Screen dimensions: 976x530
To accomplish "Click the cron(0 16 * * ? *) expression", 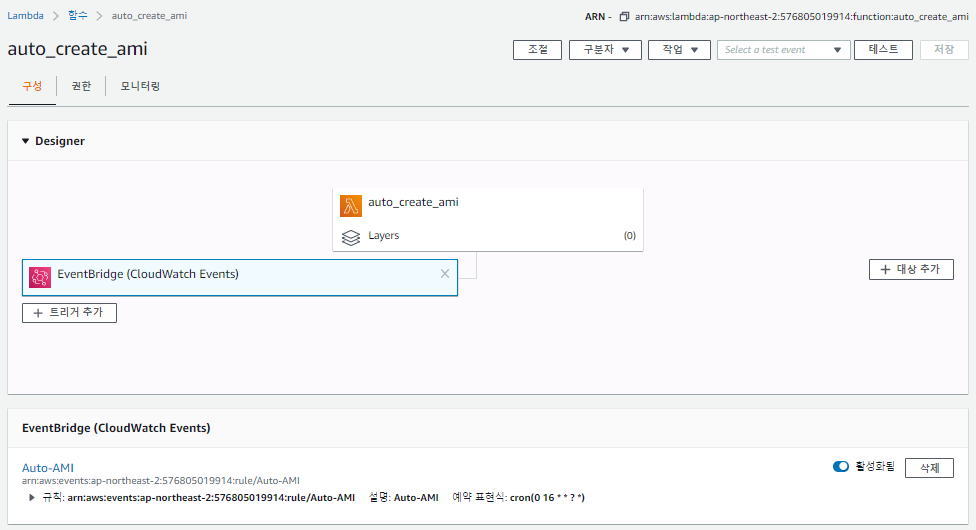I will coord(547,498).
